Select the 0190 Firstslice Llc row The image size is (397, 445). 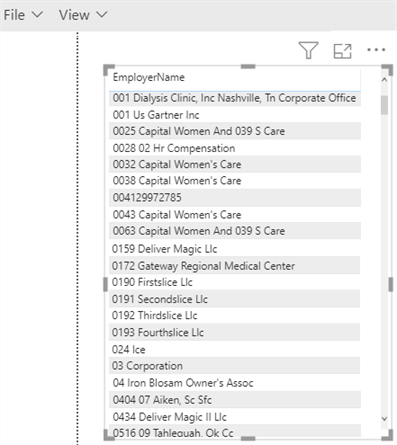[x=235, y=282]
